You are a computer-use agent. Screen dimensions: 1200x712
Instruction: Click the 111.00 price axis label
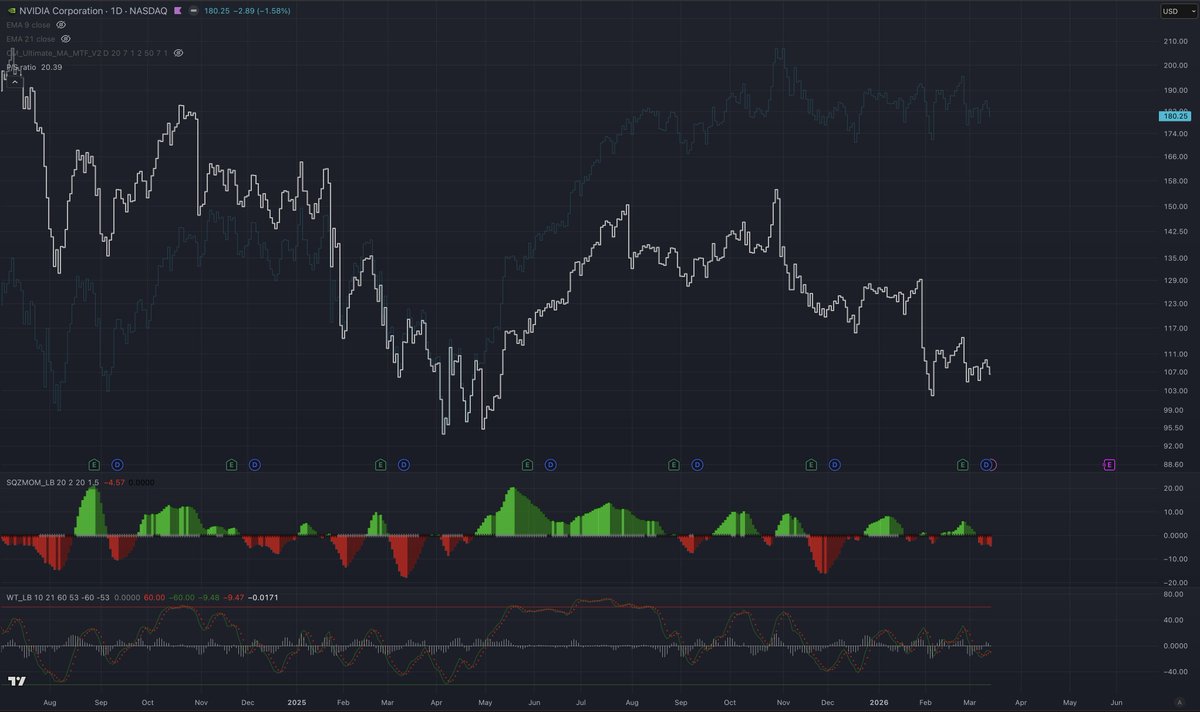click(x=1174, y=354)
